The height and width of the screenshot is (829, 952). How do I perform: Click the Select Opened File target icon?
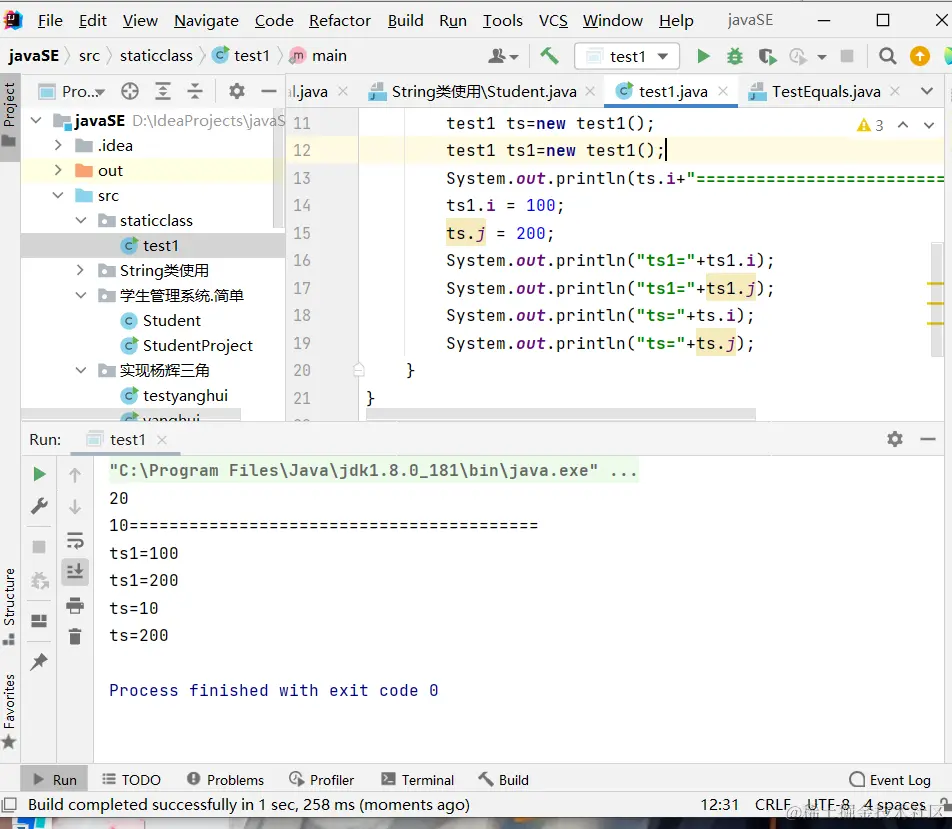(x=129, y=91)
